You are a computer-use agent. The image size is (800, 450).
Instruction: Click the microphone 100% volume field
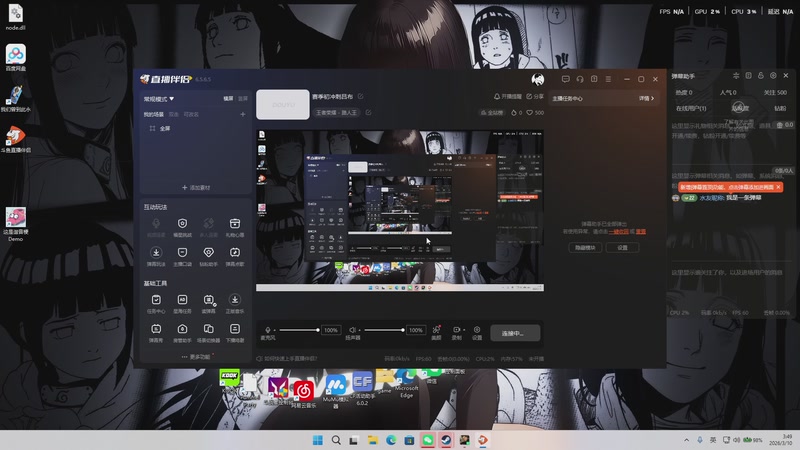[331, 330]
